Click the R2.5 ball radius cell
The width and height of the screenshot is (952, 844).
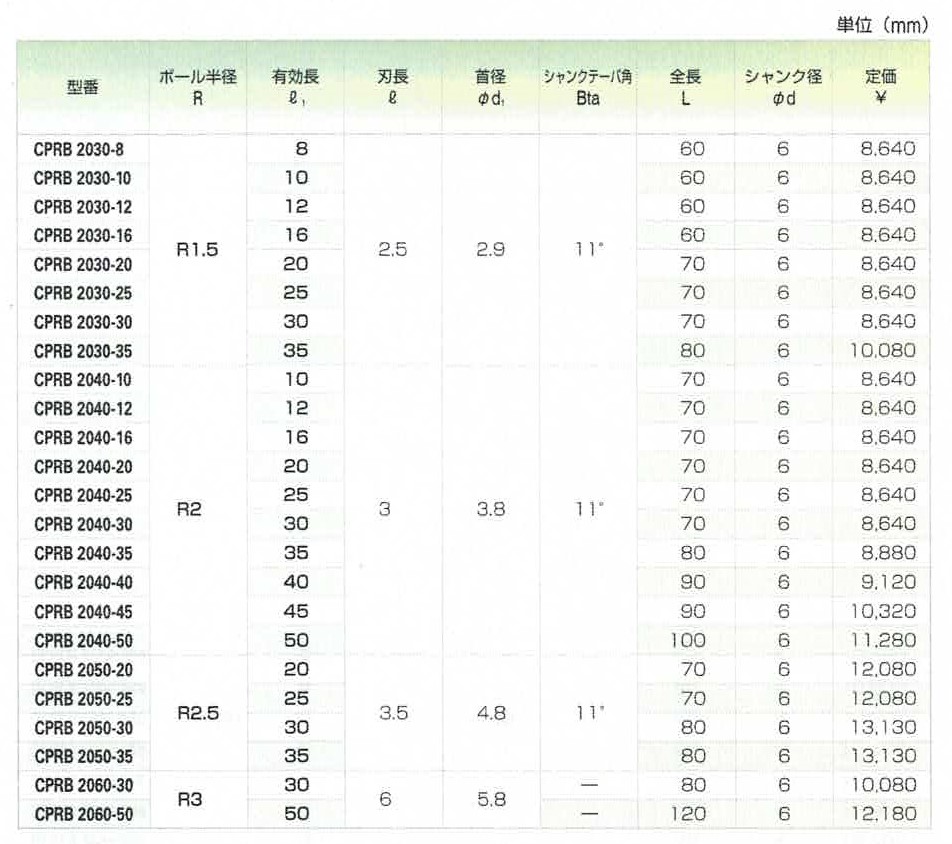click(x=198, y=713)
